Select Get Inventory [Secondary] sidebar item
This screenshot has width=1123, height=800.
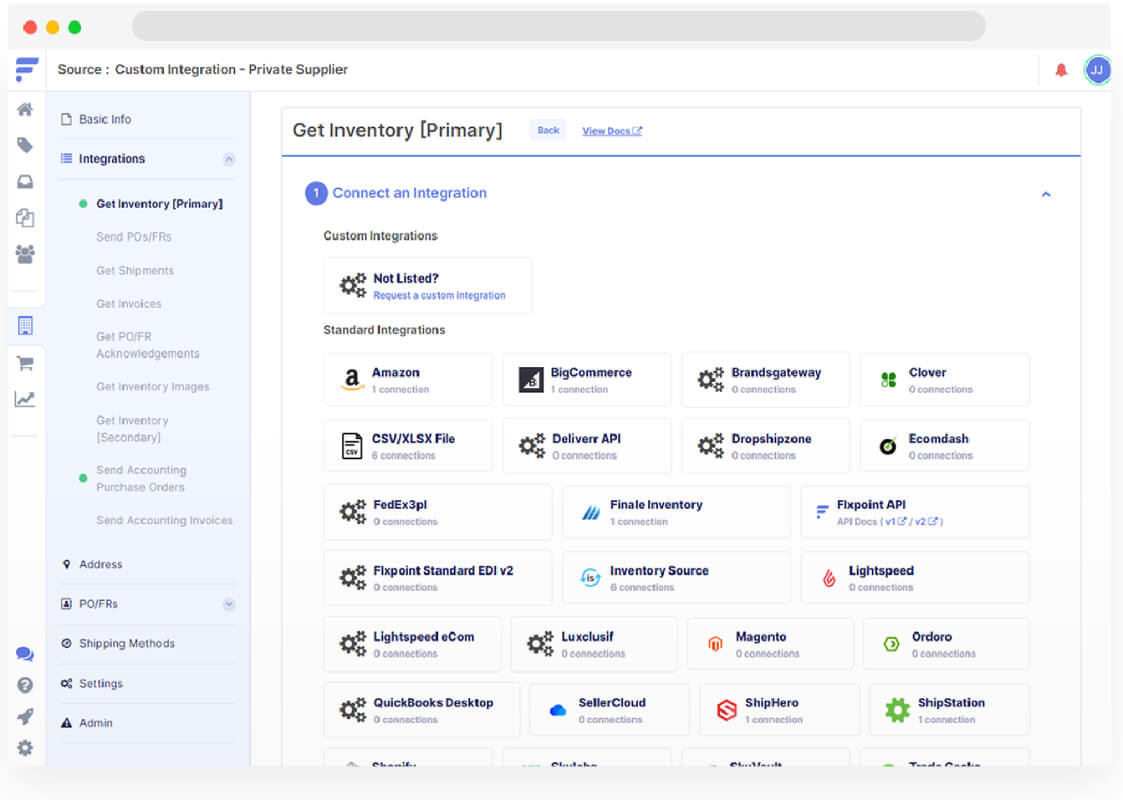[x=132, y=429]
